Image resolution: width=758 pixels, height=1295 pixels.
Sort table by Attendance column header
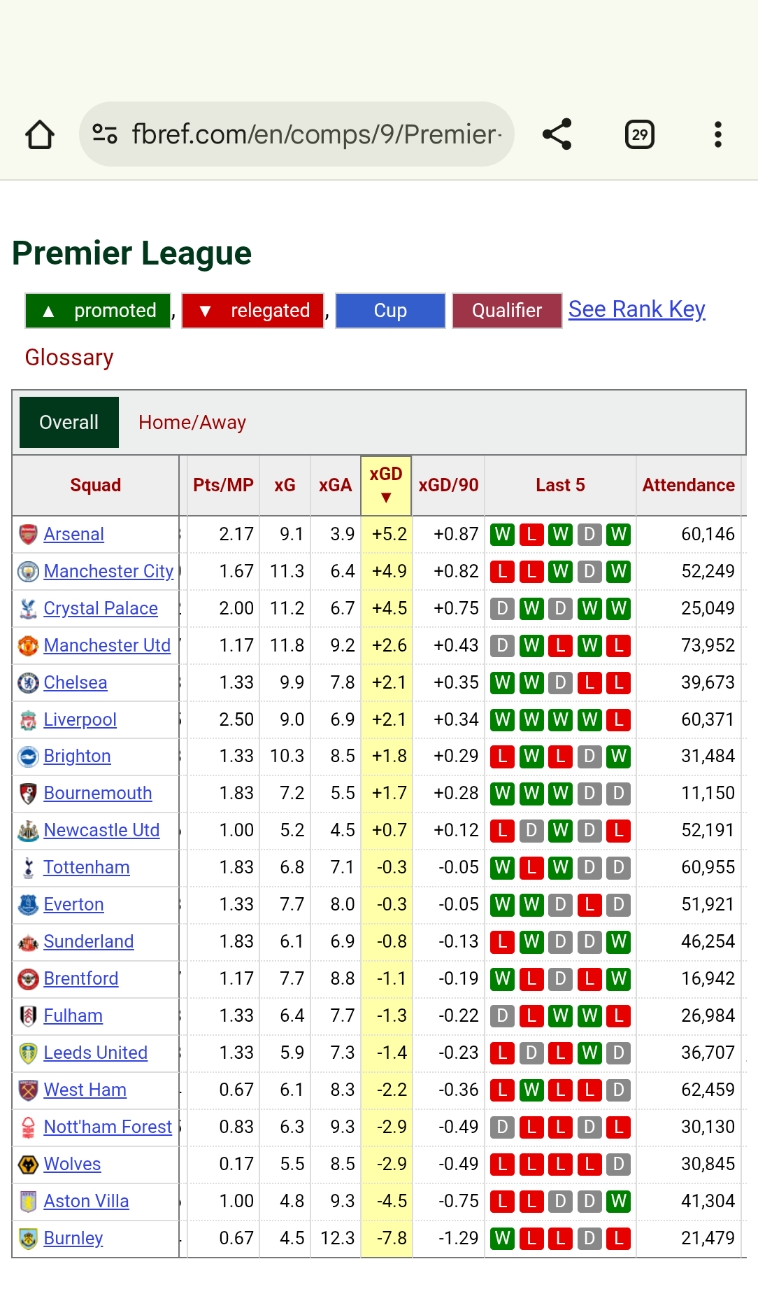tap(688, 485)
